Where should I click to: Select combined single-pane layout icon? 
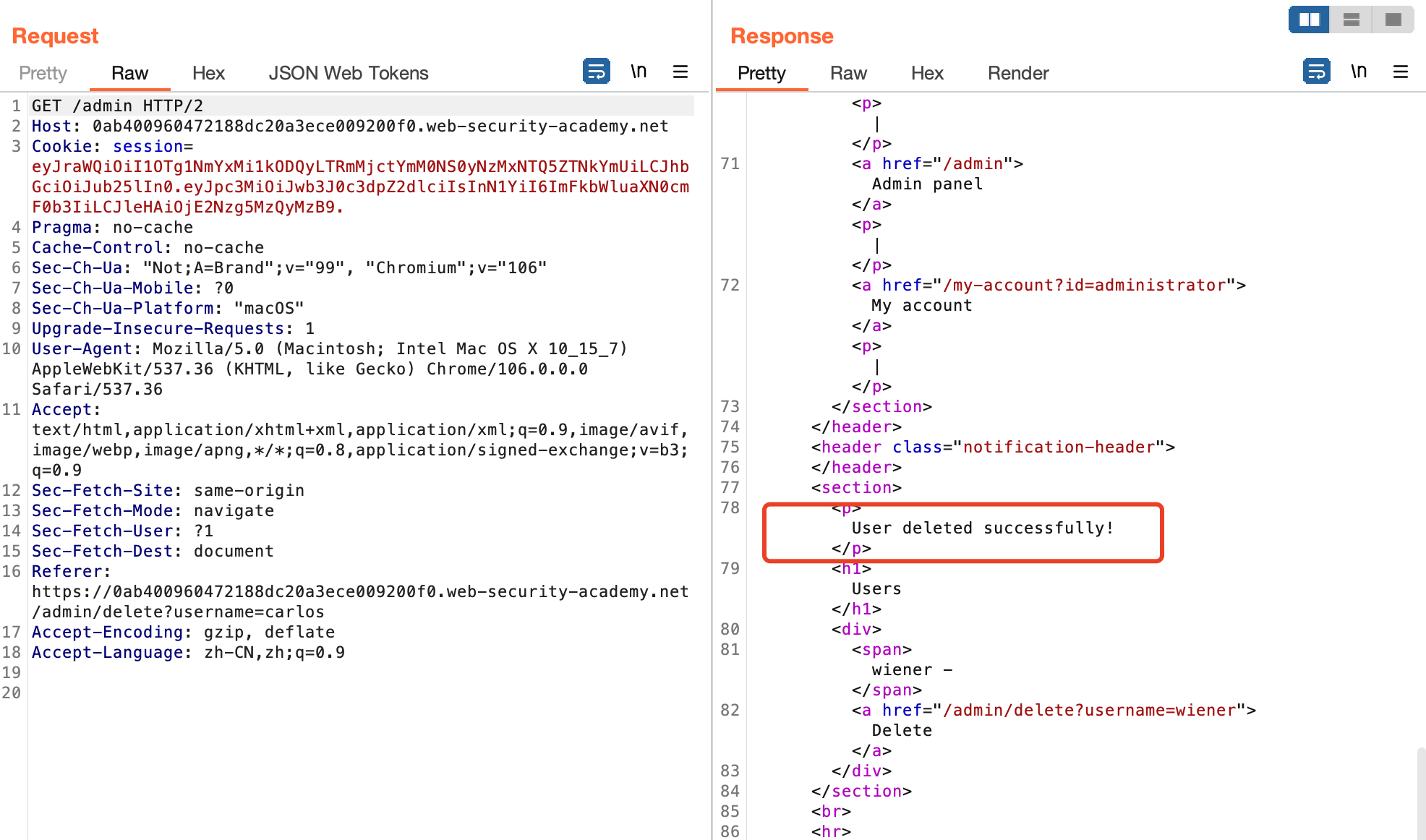pos(1393,20)
